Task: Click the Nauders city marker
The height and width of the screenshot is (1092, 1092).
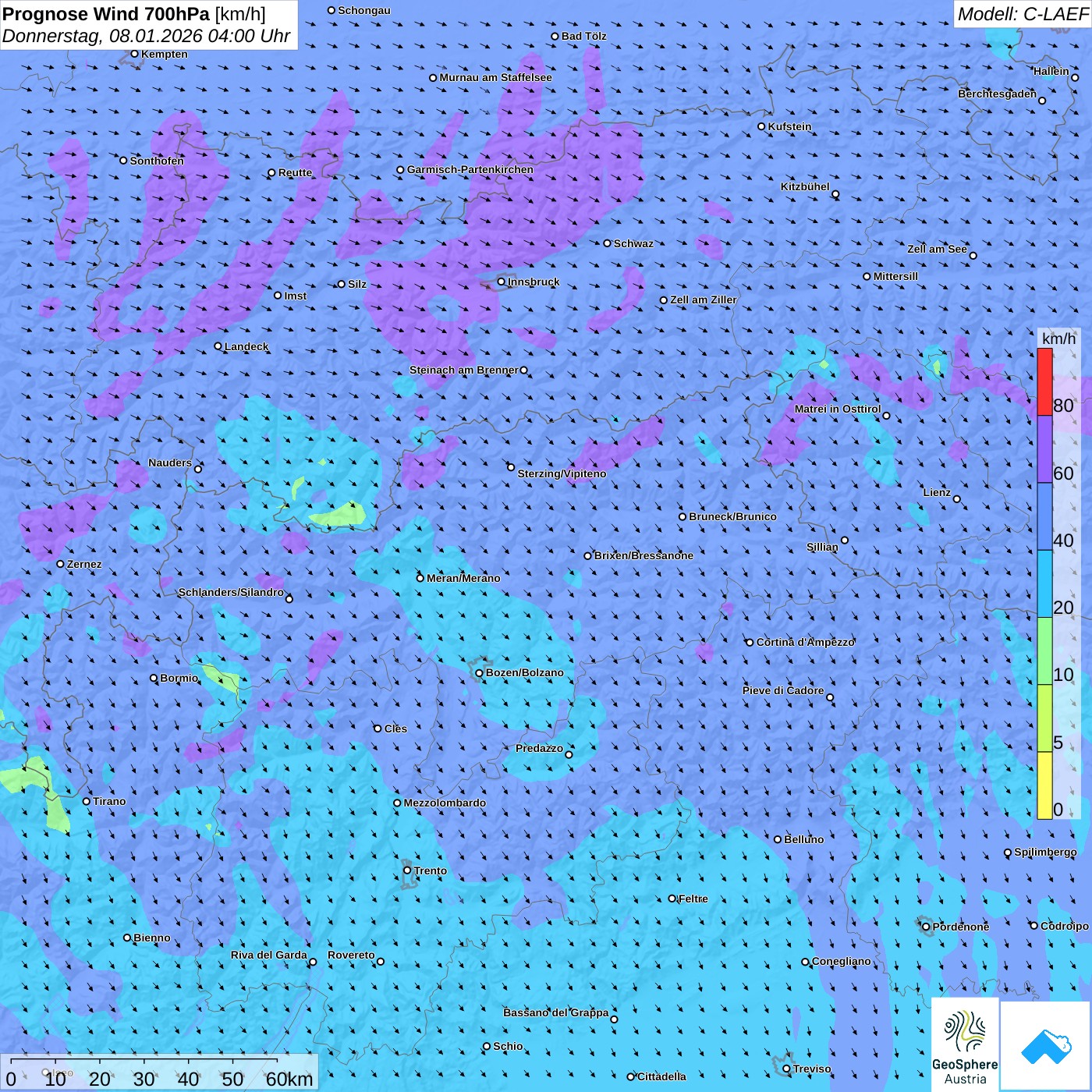Action: pos(198,469)
